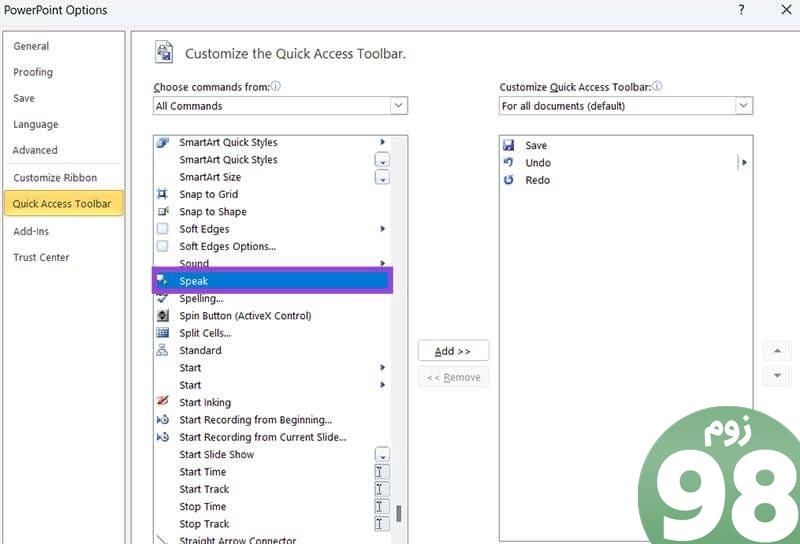Open the Proofing options category
This screenshot has height=544, width=800.
tap(33, 72)
